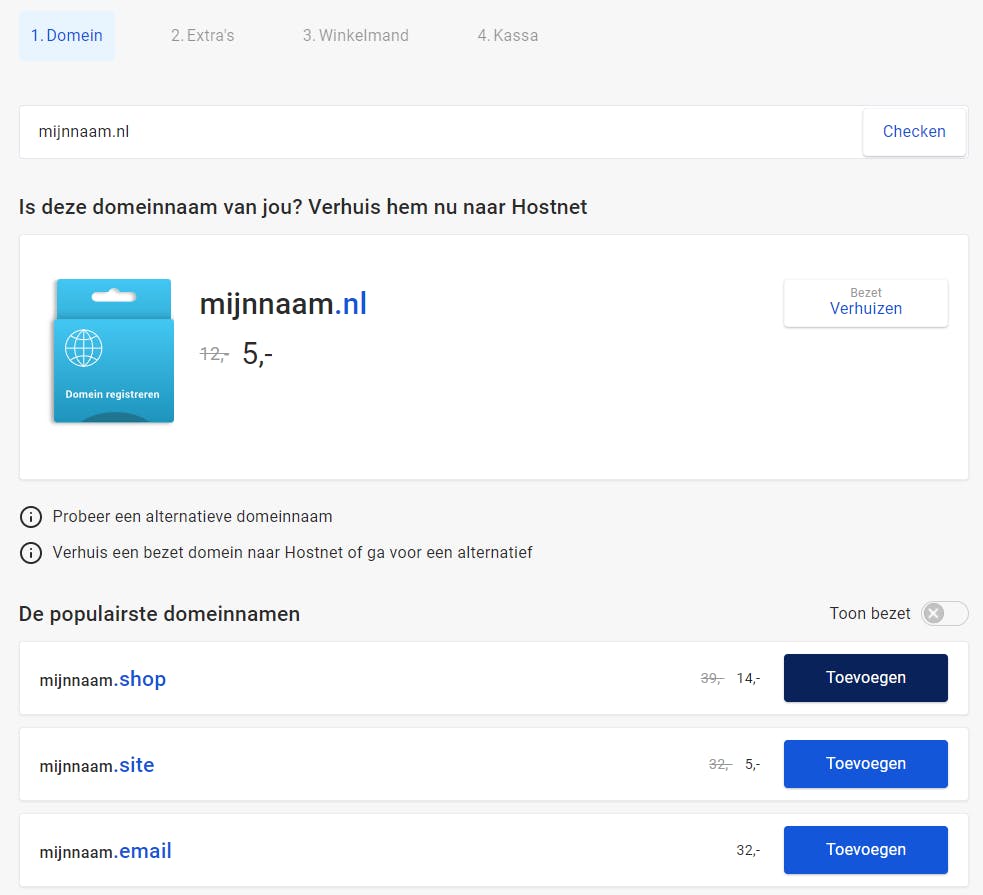This screenshot has width=983, height=895.
Task: Go to the '4. Kassa' step
Action: click(x=508, y=35)
